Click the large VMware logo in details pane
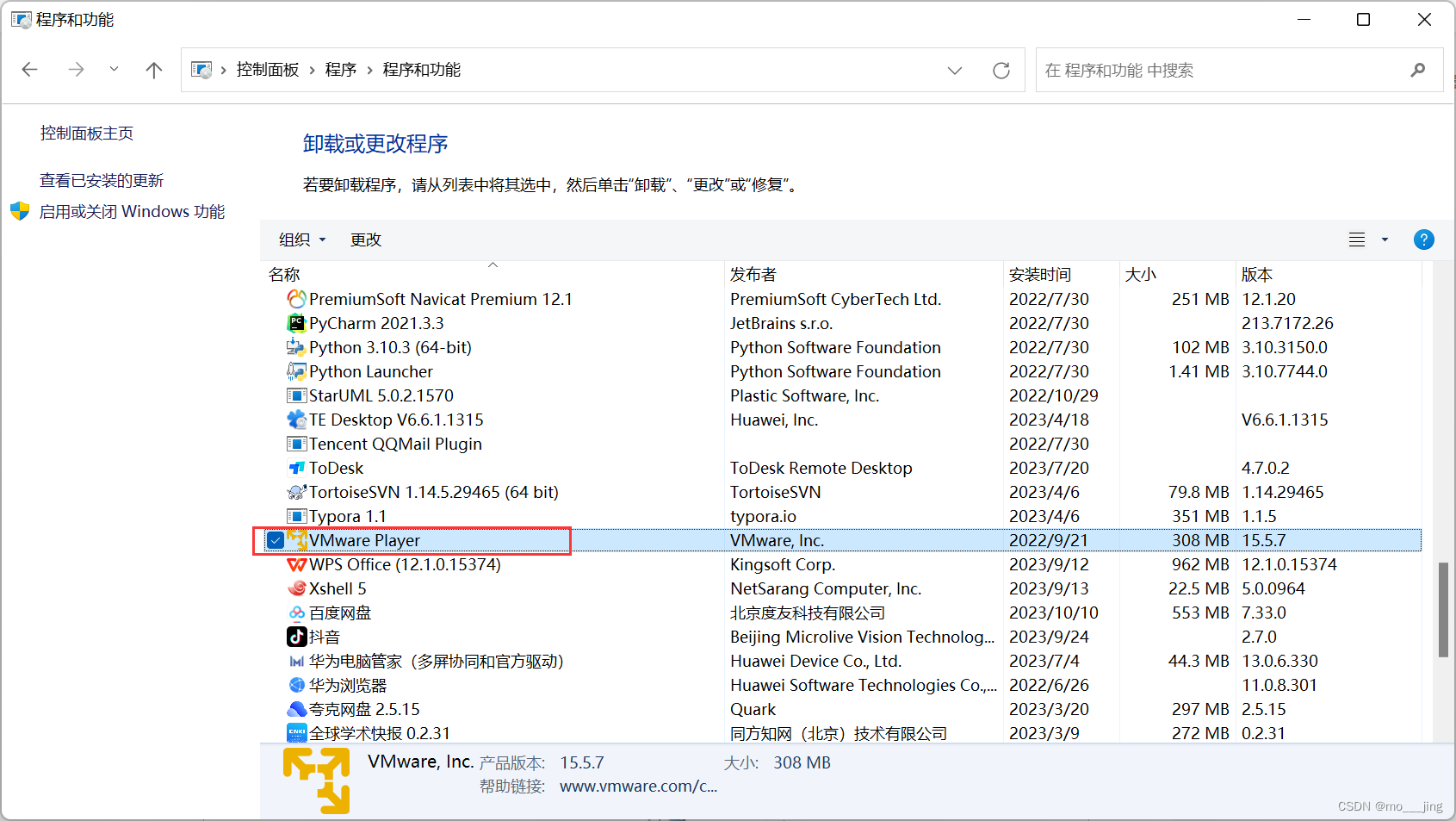 point(317,781)
